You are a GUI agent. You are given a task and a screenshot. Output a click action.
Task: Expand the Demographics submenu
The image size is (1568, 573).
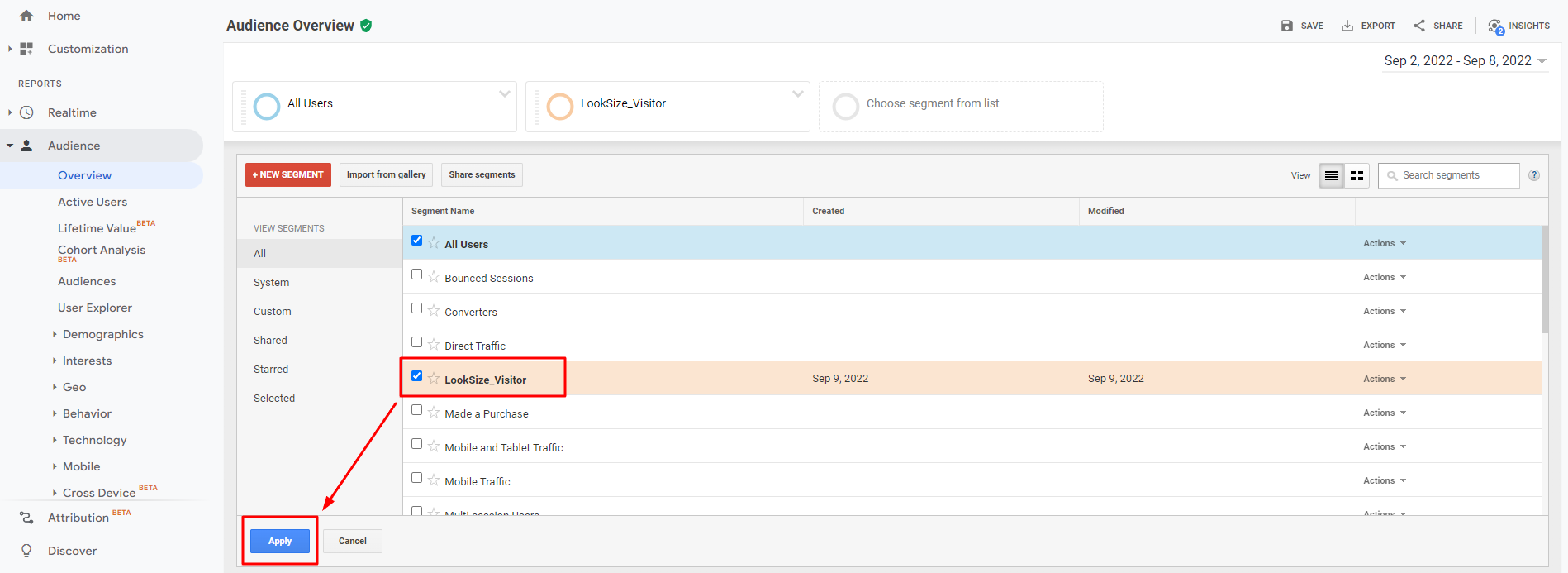[55, 334]
